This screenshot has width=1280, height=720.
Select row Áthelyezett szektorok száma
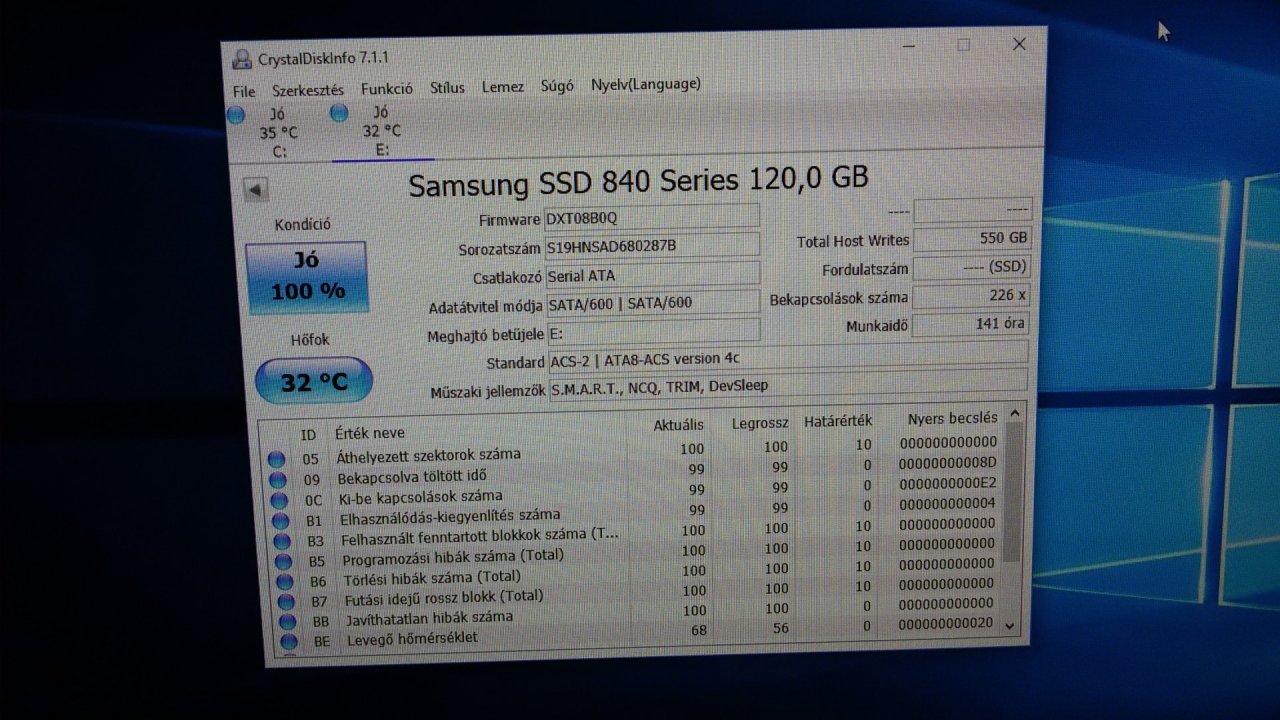pos(633,450)
